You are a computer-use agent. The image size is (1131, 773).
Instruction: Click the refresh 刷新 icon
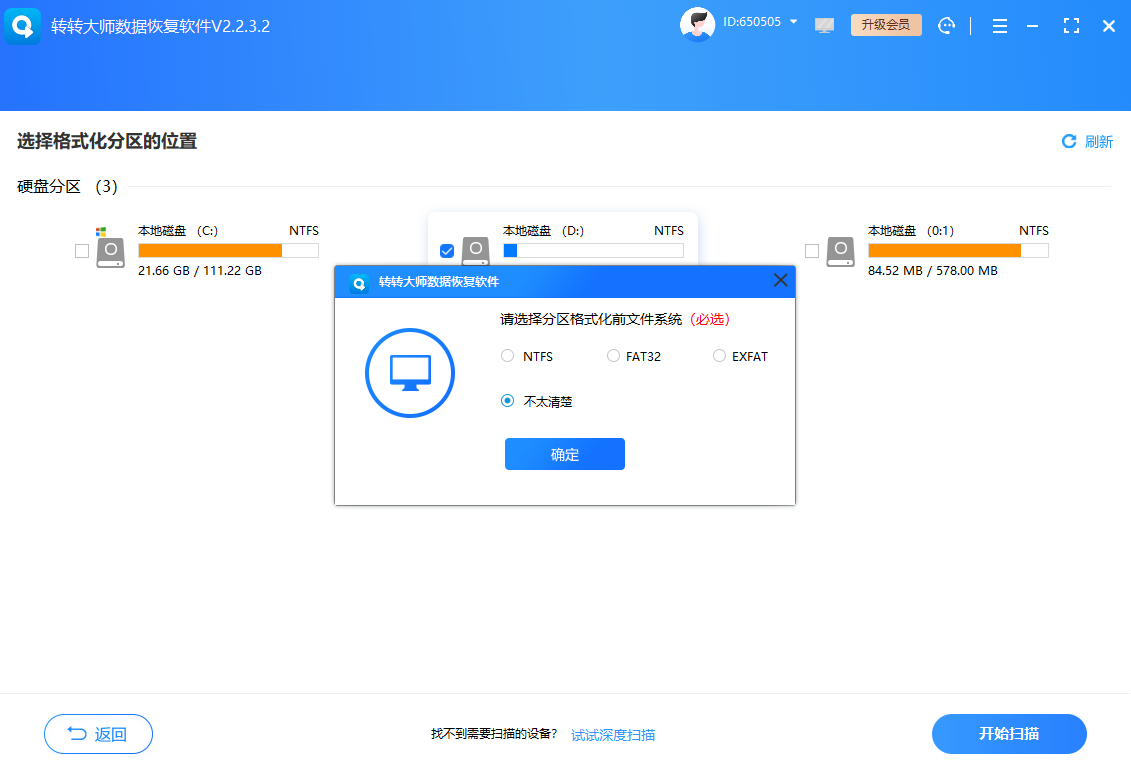click(x=1068, y=141)
